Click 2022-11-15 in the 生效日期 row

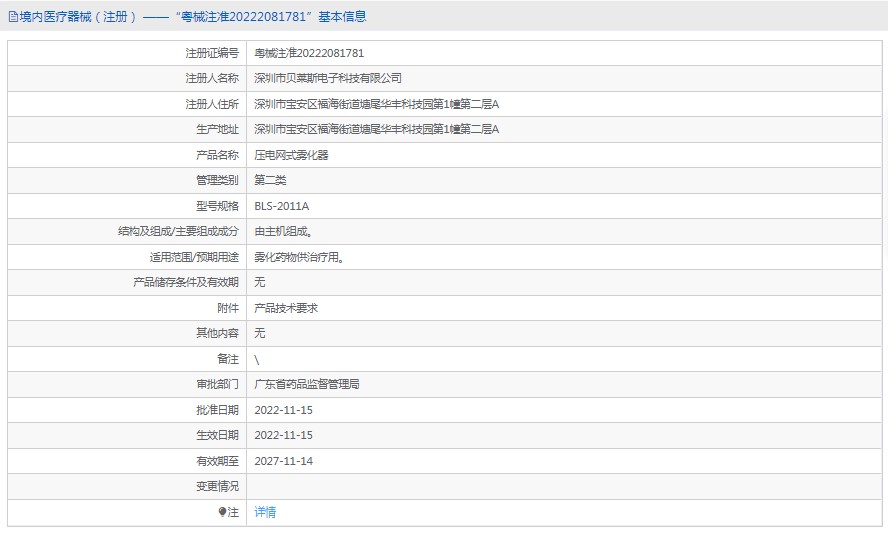(x=283, y=435)
